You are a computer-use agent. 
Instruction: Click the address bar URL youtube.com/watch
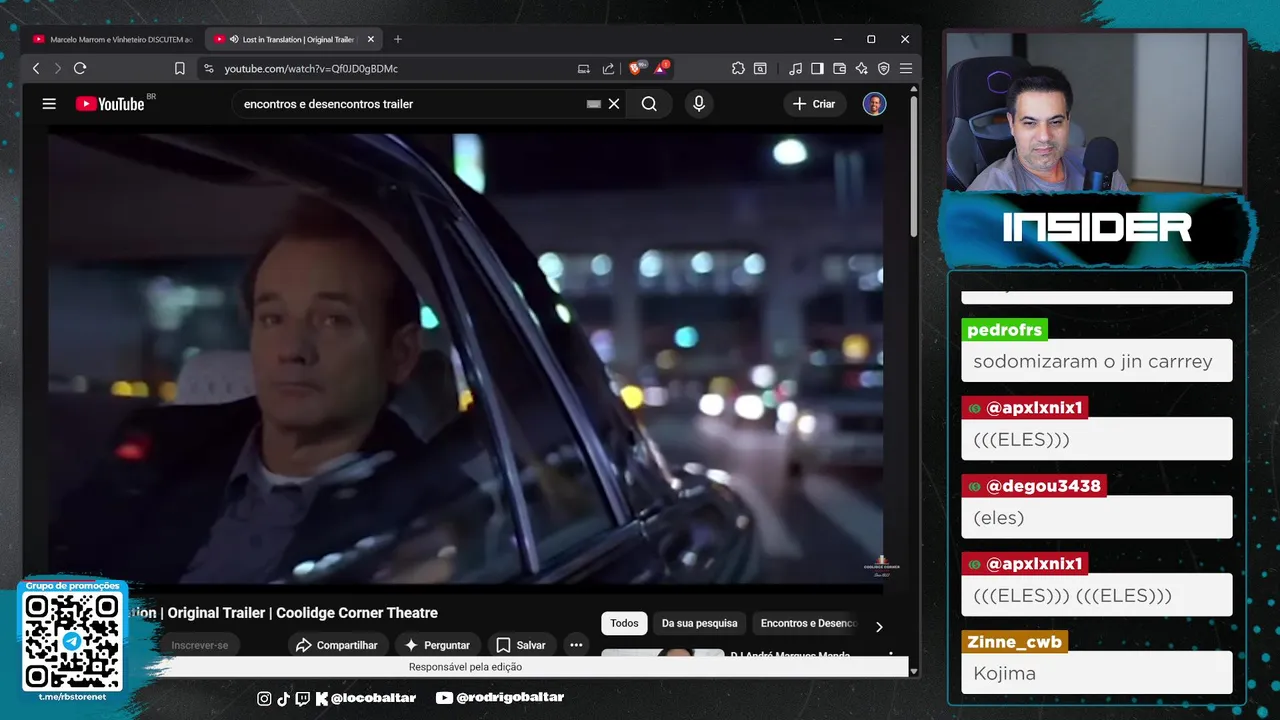[311, 68]
